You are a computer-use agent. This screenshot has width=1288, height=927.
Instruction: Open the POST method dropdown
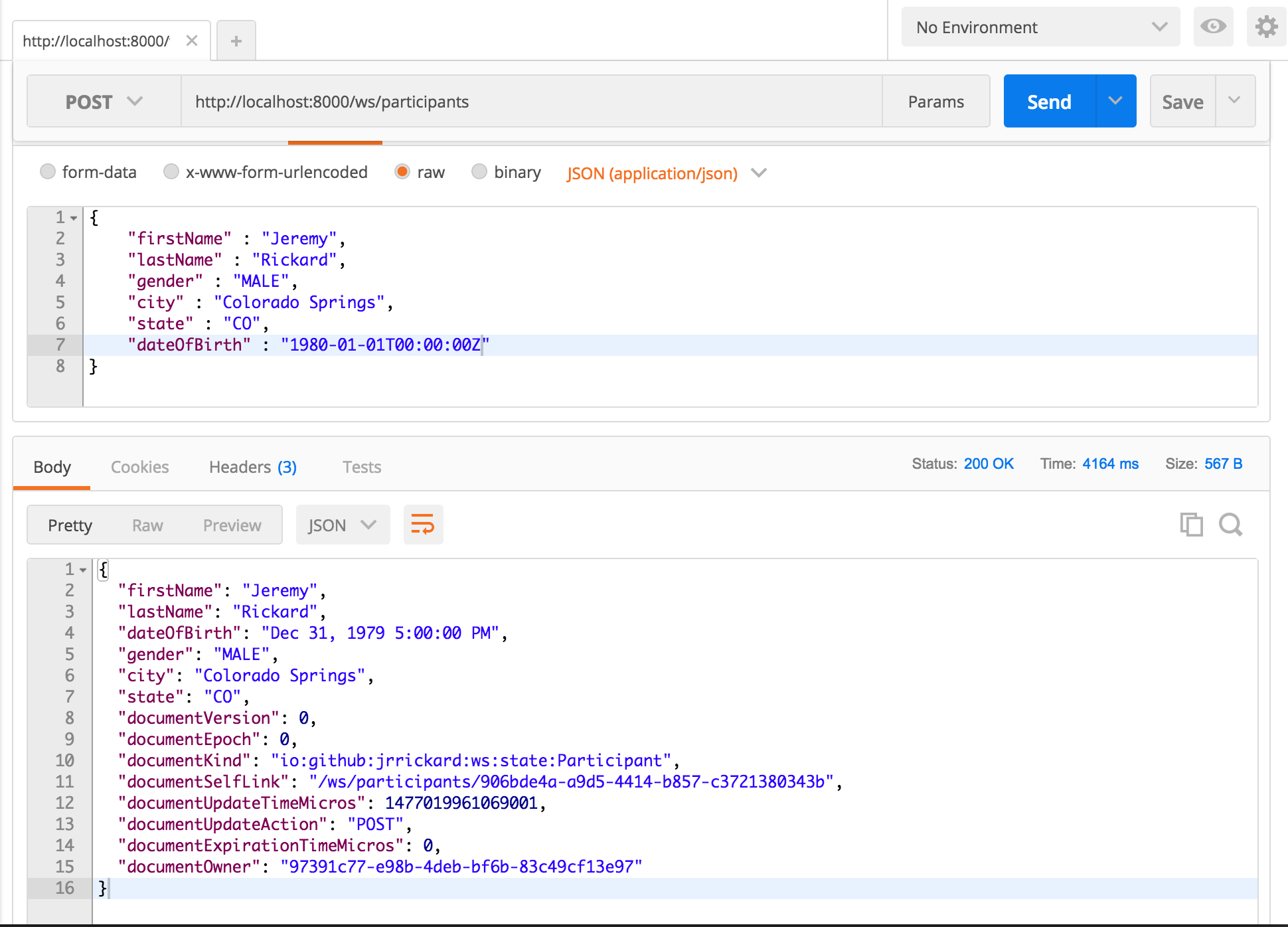pyautogui.click(x=104, y=101)
